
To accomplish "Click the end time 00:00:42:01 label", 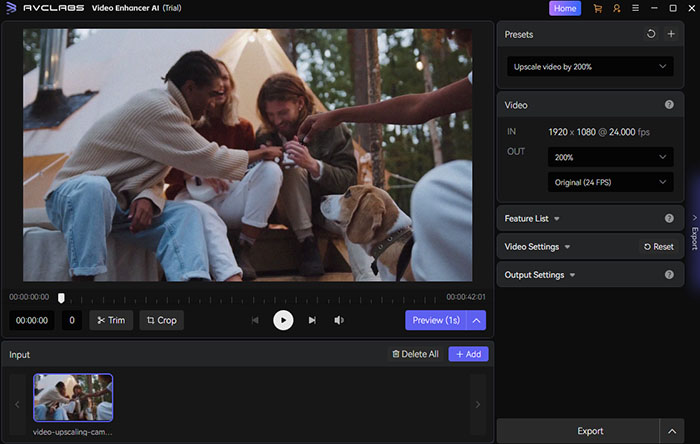I will point(466,297).
